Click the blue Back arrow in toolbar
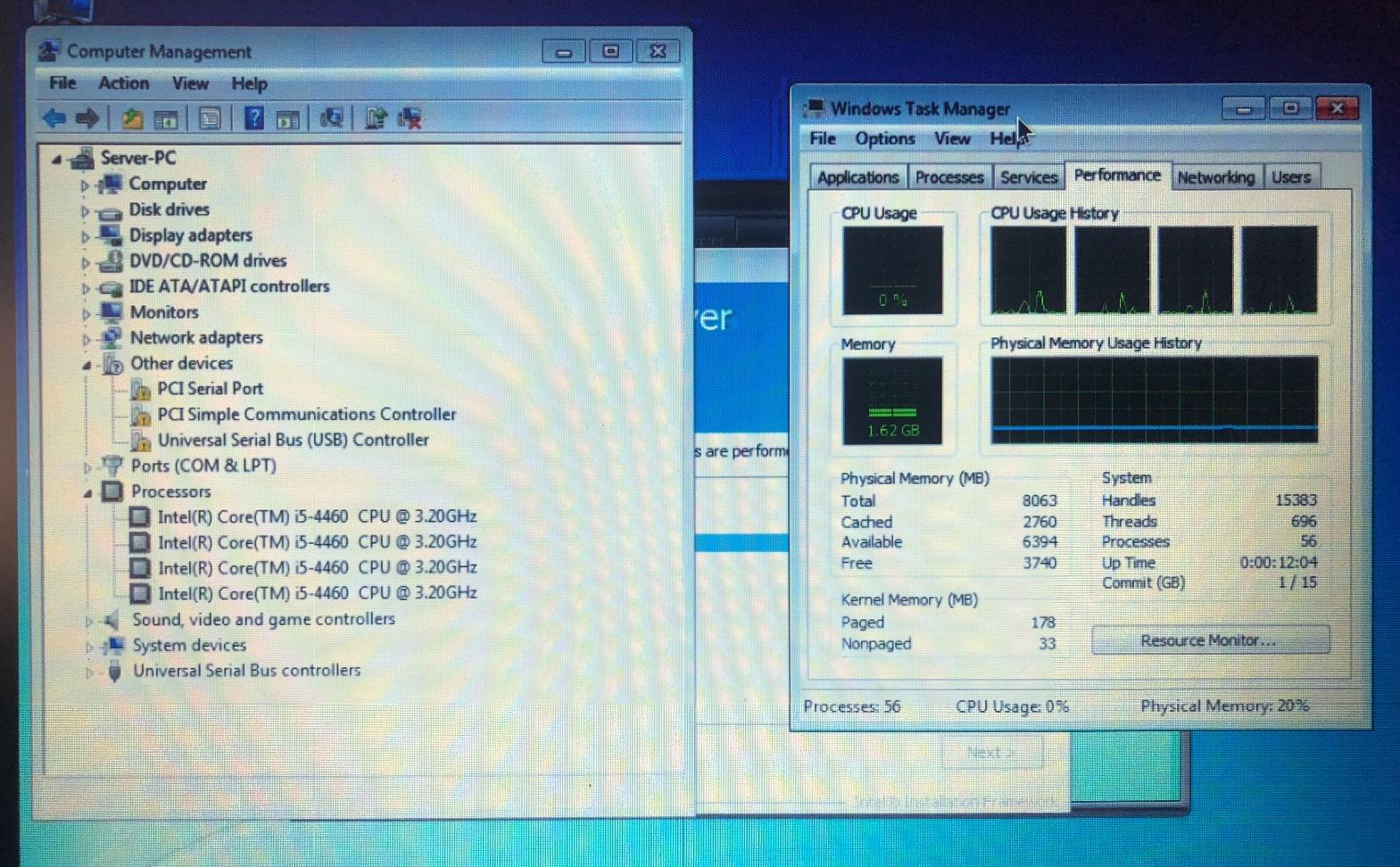This screenshot has width=1400, height=867. (x=54, y=118)
